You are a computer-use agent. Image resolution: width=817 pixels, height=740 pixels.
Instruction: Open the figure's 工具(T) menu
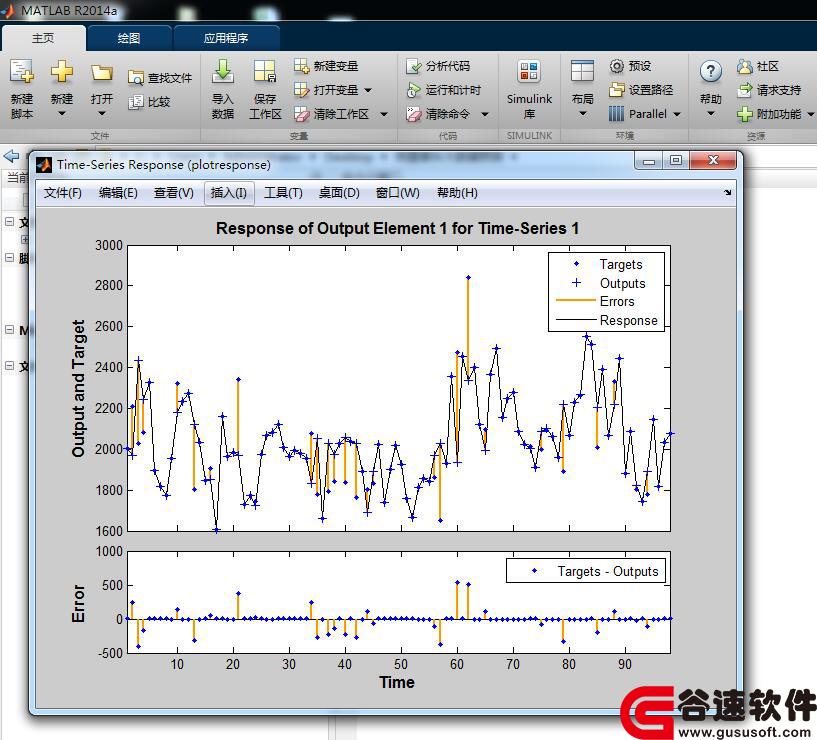coord(283,193)
